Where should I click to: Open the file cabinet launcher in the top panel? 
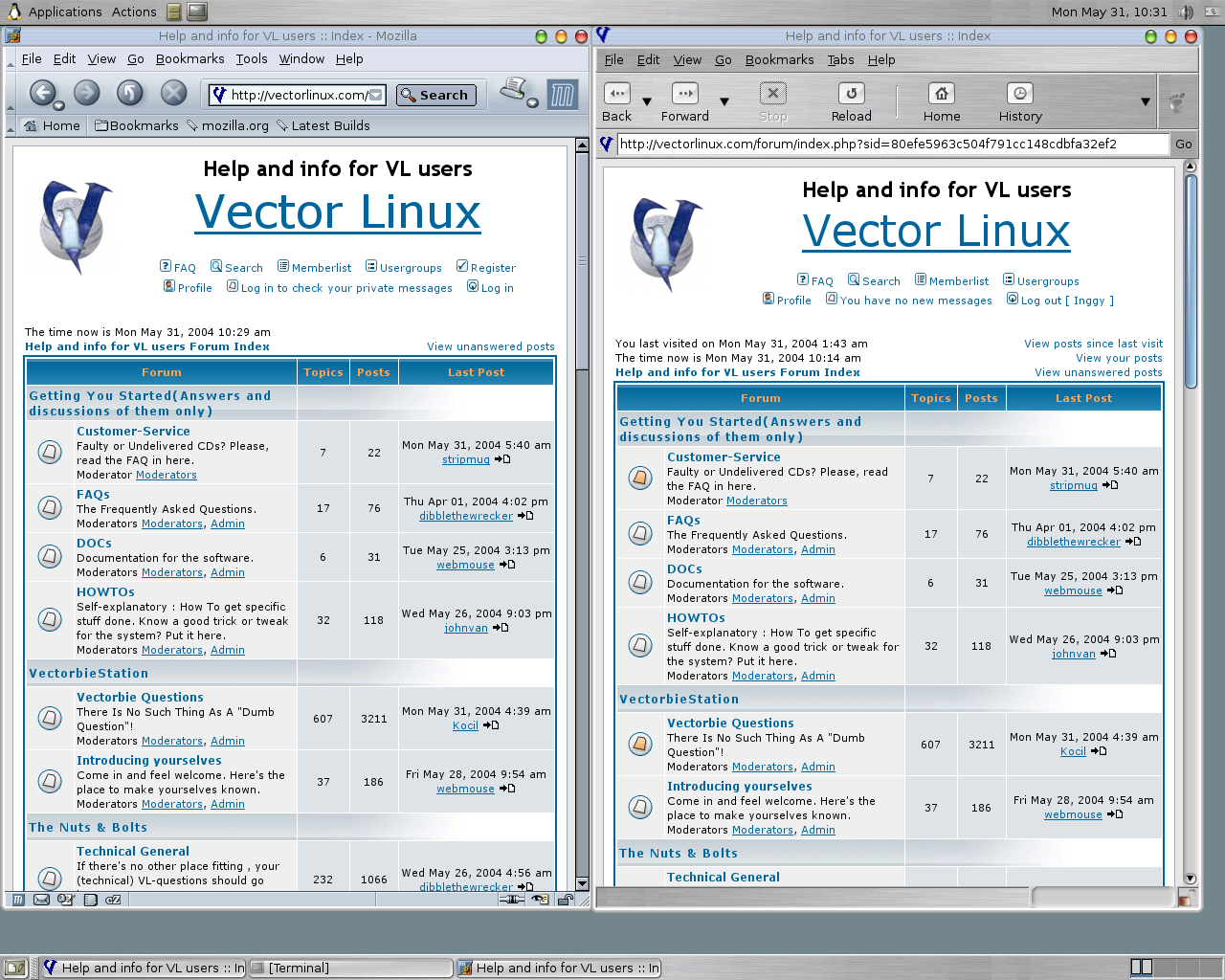tap(174, 11)
